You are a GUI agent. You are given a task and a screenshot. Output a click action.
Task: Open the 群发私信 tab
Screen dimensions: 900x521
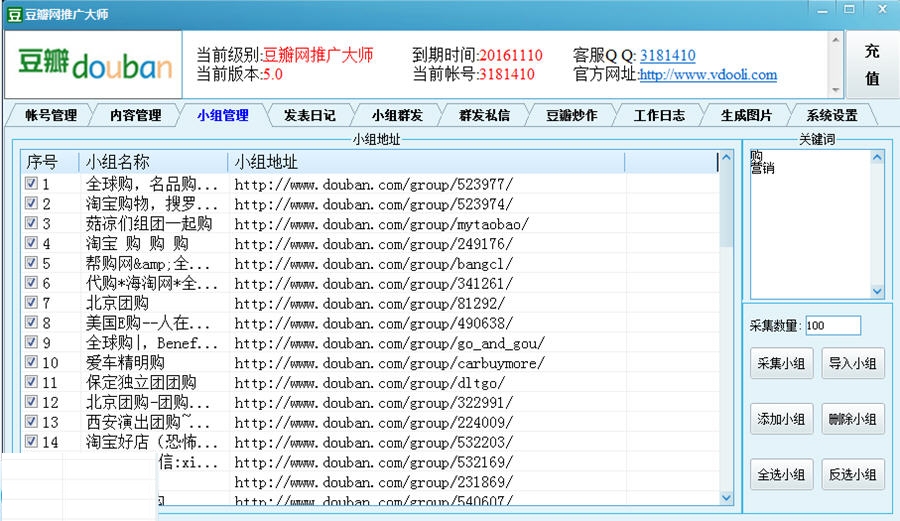click(x=484, y=115)
